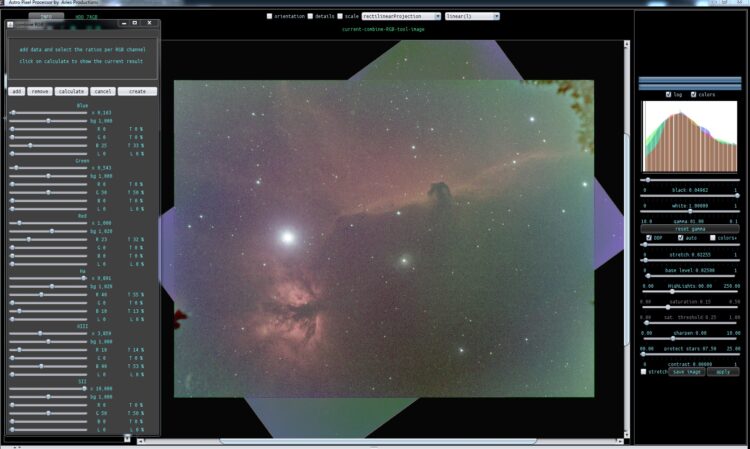Disable the DDP checkbox
Screen dimensions: 750x449
click(649, 238)
